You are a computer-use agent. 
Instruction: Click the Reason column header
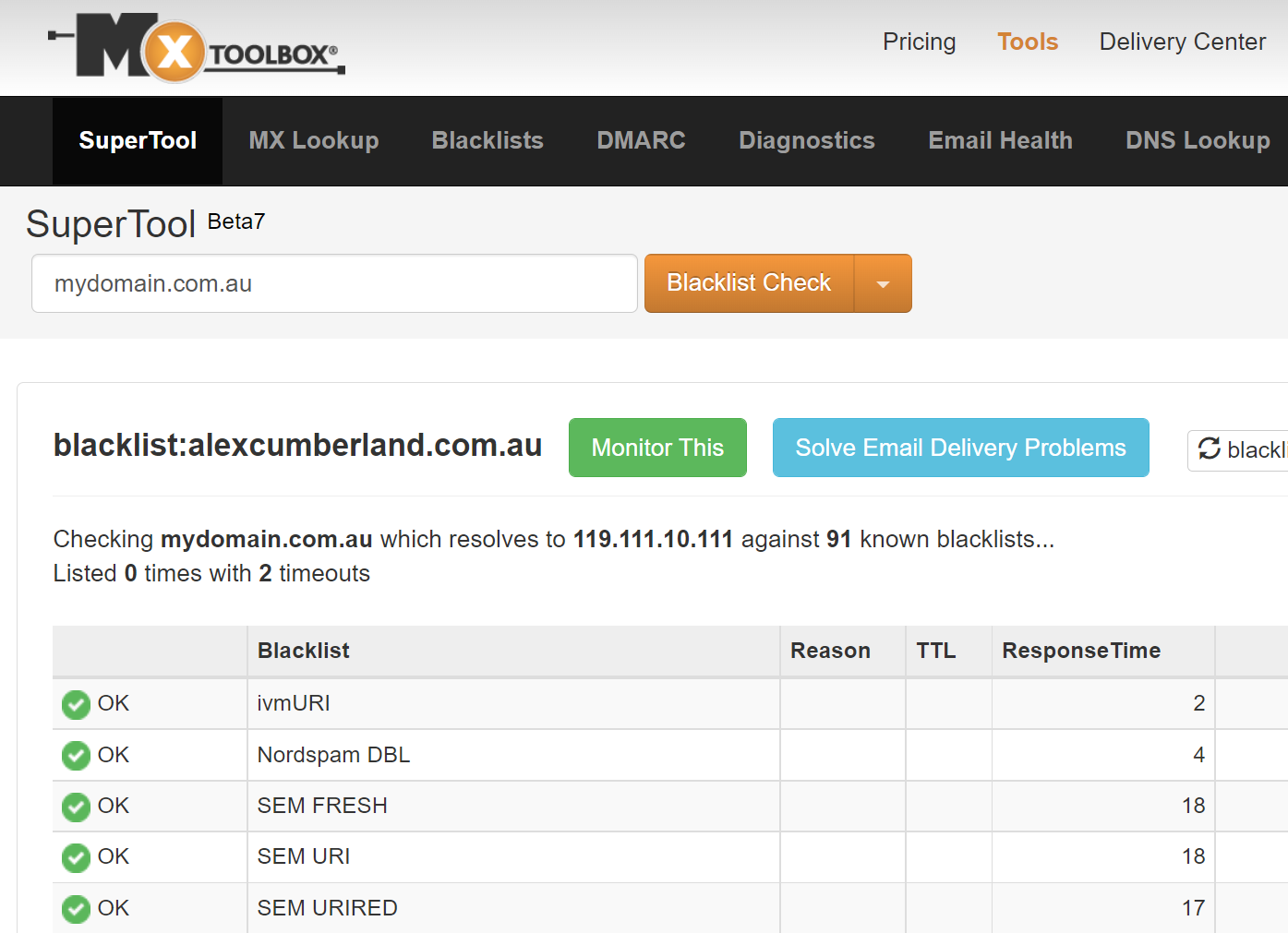[x=843, y=651]
